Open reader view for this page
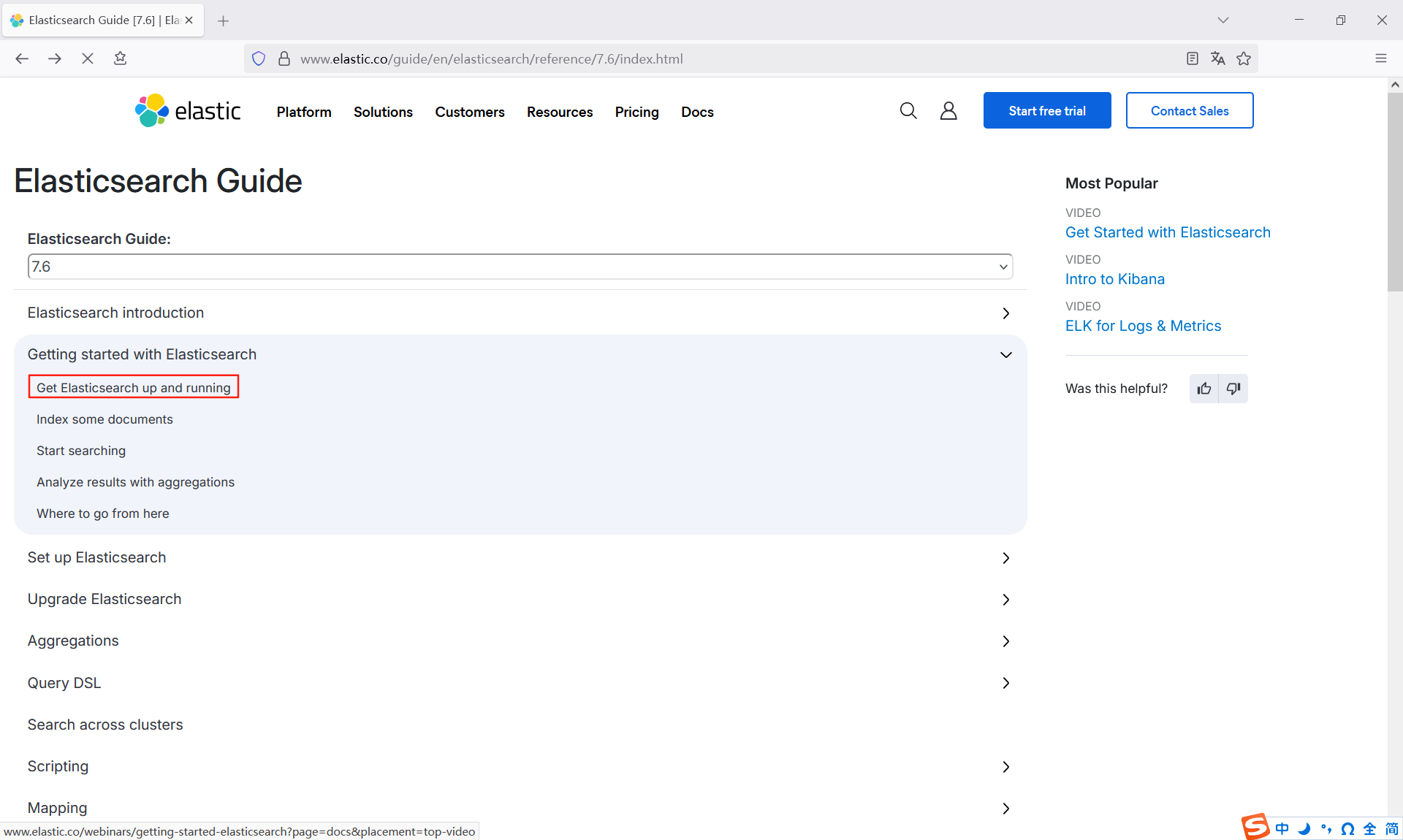 1192,58
